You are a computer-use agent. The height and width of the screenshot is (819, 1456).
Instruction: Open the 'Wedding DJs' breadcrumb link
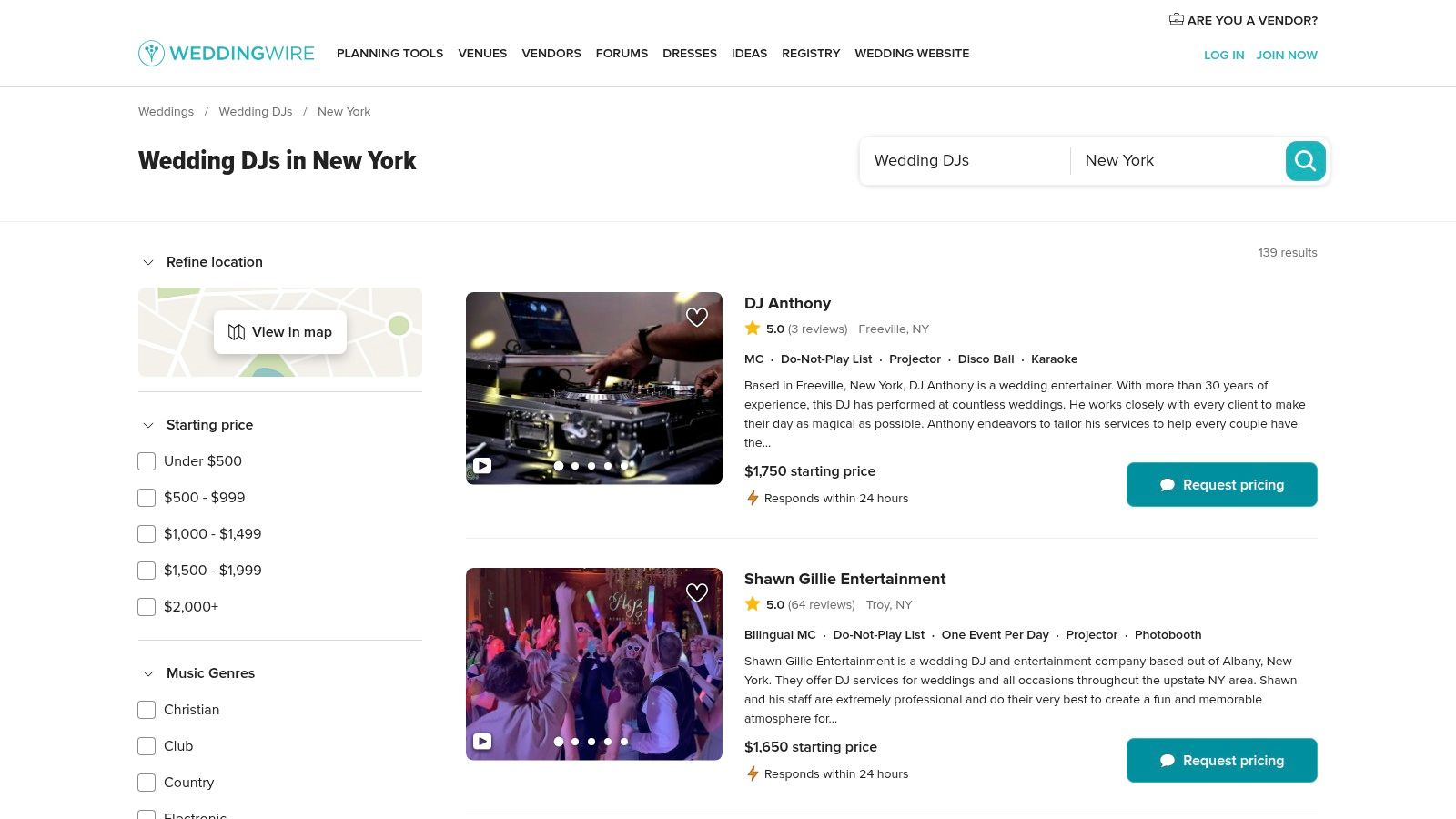tap(255, 111)
